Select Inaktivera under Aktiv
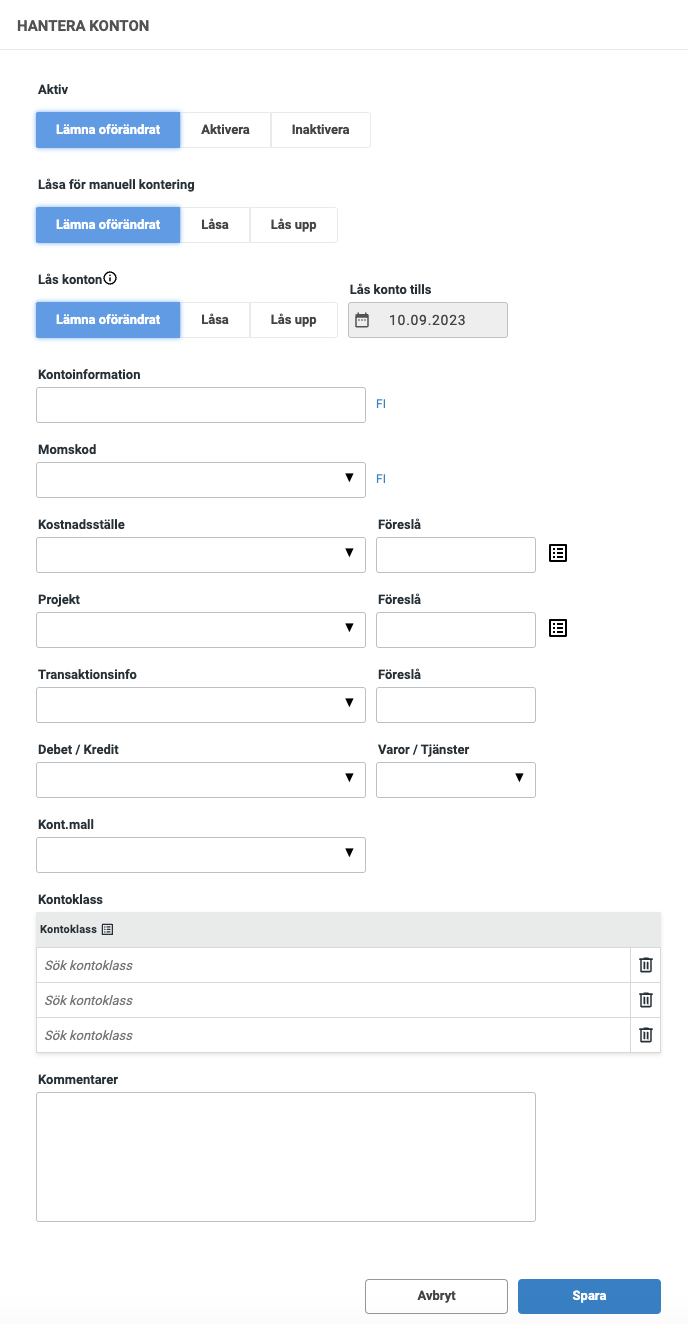This screenshot has height=1324, width=688. tap(320, 130)
